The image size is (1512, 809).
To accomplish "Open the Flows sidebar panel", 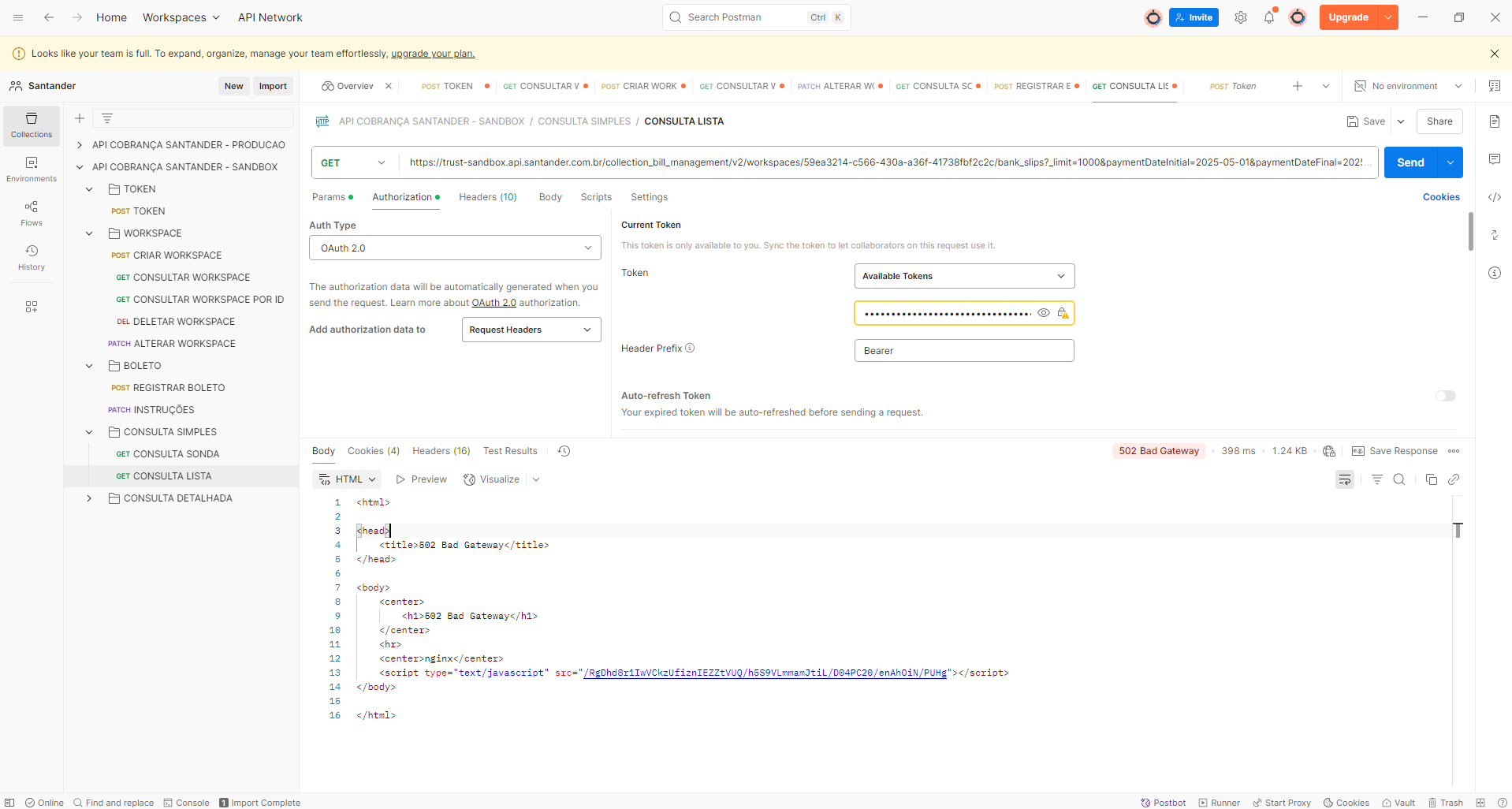I will 32,214.
